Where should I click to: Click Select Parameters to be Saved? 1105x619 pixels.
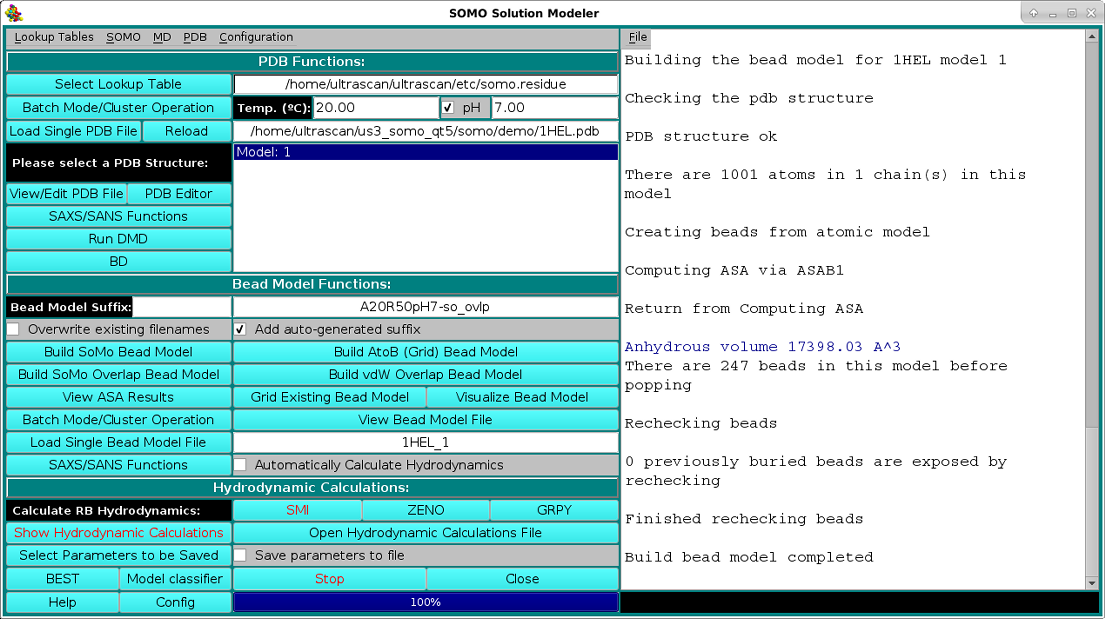point(118,556)
